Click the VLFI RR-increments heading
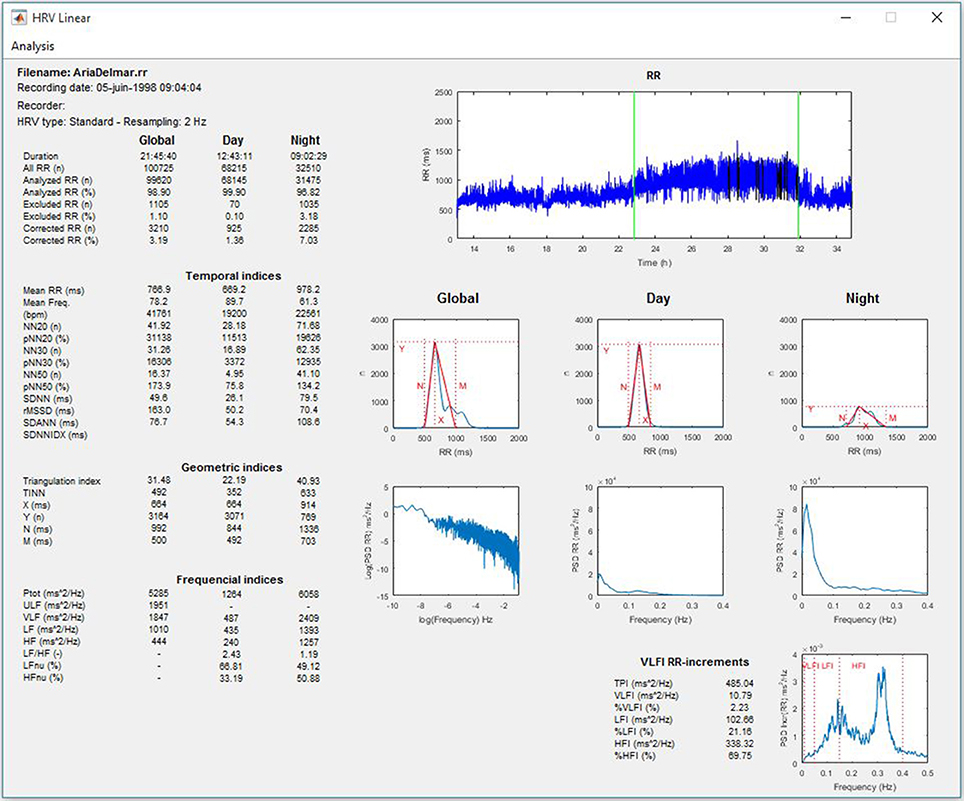Viewport: 964px width, 801px height. tap(694, 662)
